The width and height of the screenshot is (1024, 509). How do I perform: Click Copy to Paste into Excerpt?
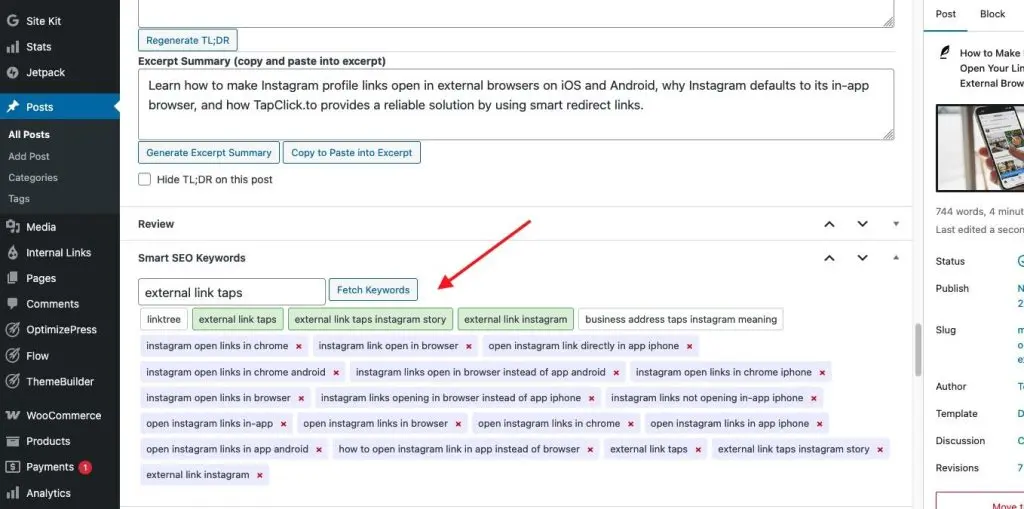[351, 152]
